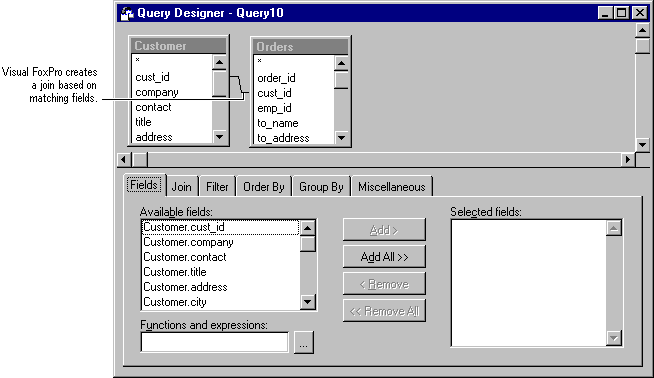Select address field in Customer table

click(172, 137)
